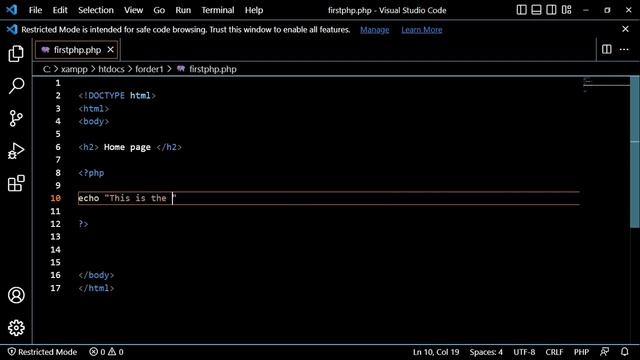640x360 pixels.
Task: Click the VS Code logo in title bar
Action: point(11,10)
